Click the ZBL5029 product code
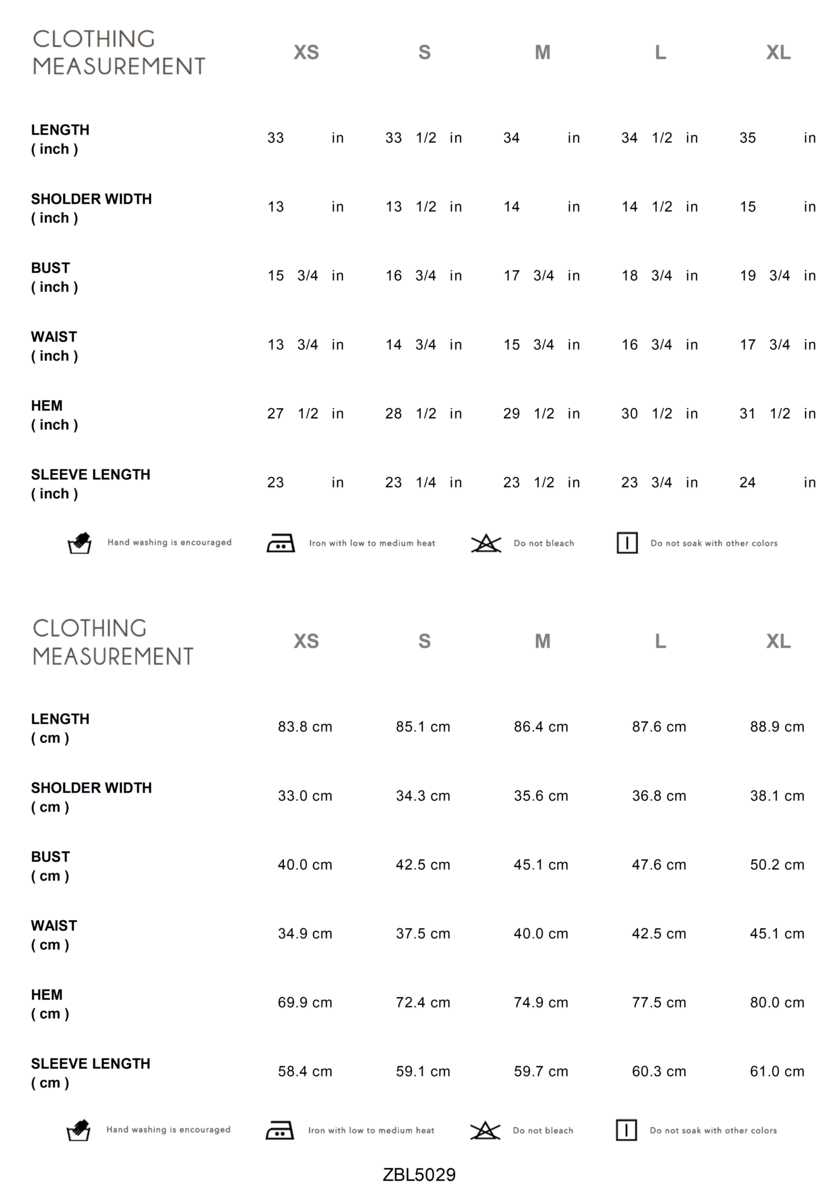Image resolution: width=838 pixels, height=1200 pixels. click(x=419, y=1174)
